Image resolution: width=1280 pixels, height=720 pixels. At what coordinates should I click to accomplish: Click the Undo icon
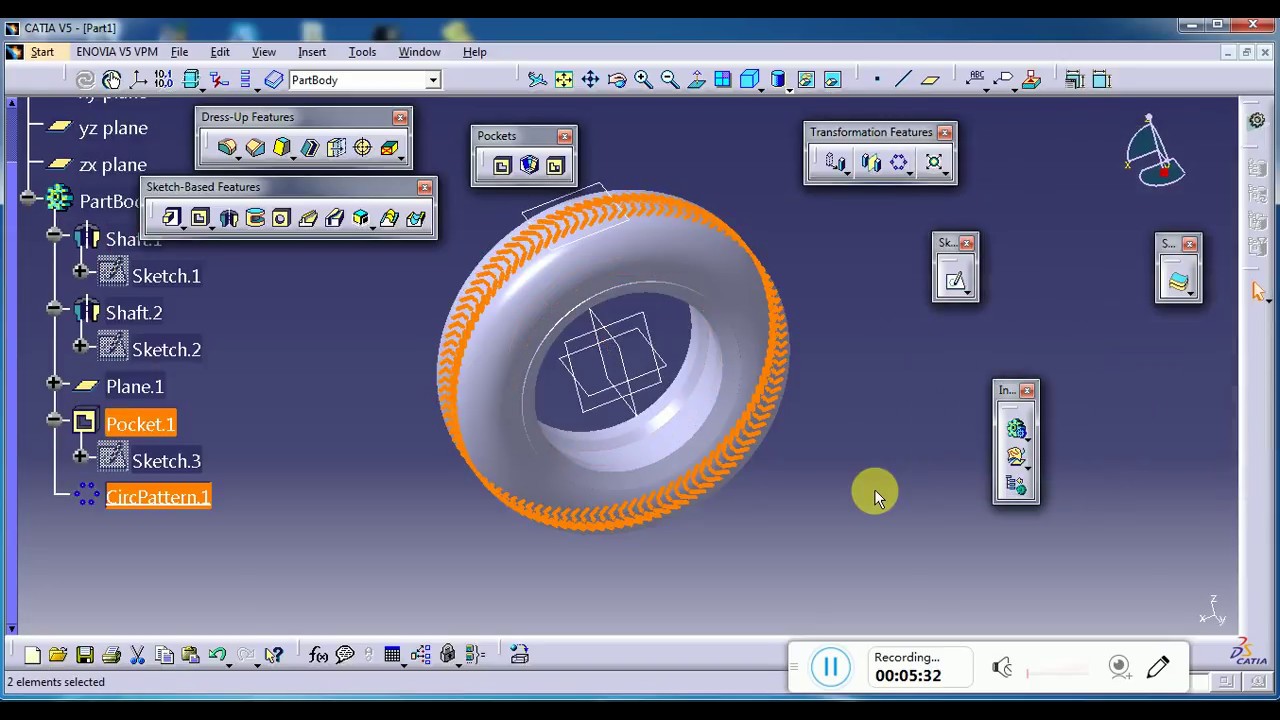pos(217,655)
